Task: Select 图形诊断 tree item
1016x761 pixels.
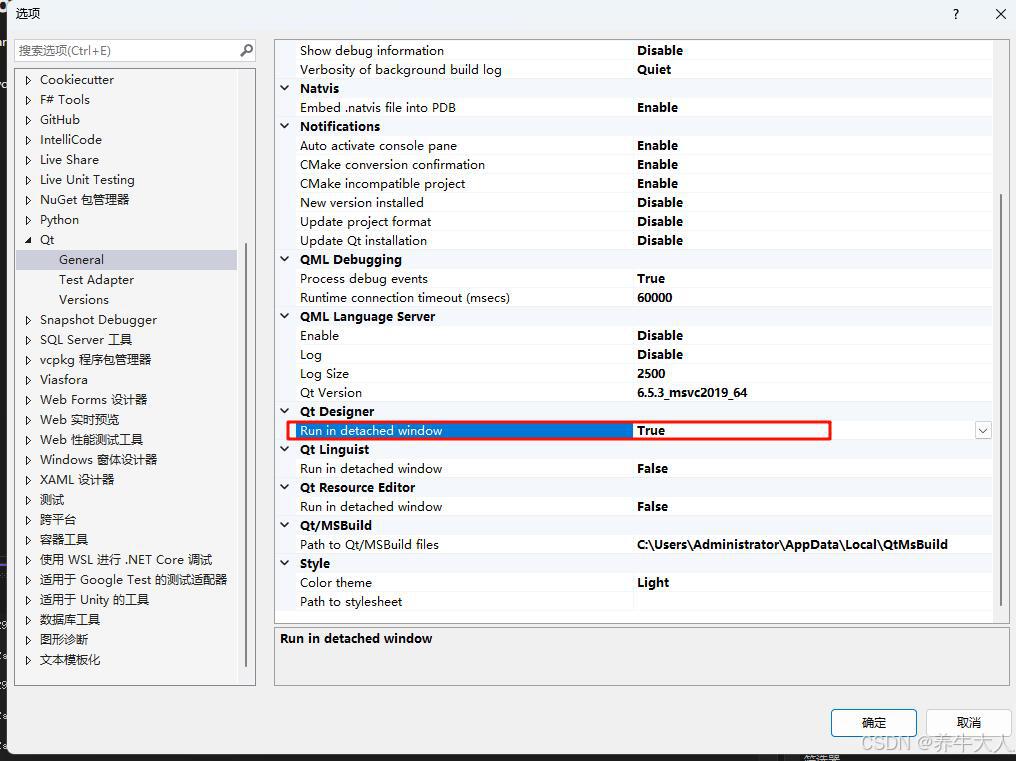Action: (64, 640)
